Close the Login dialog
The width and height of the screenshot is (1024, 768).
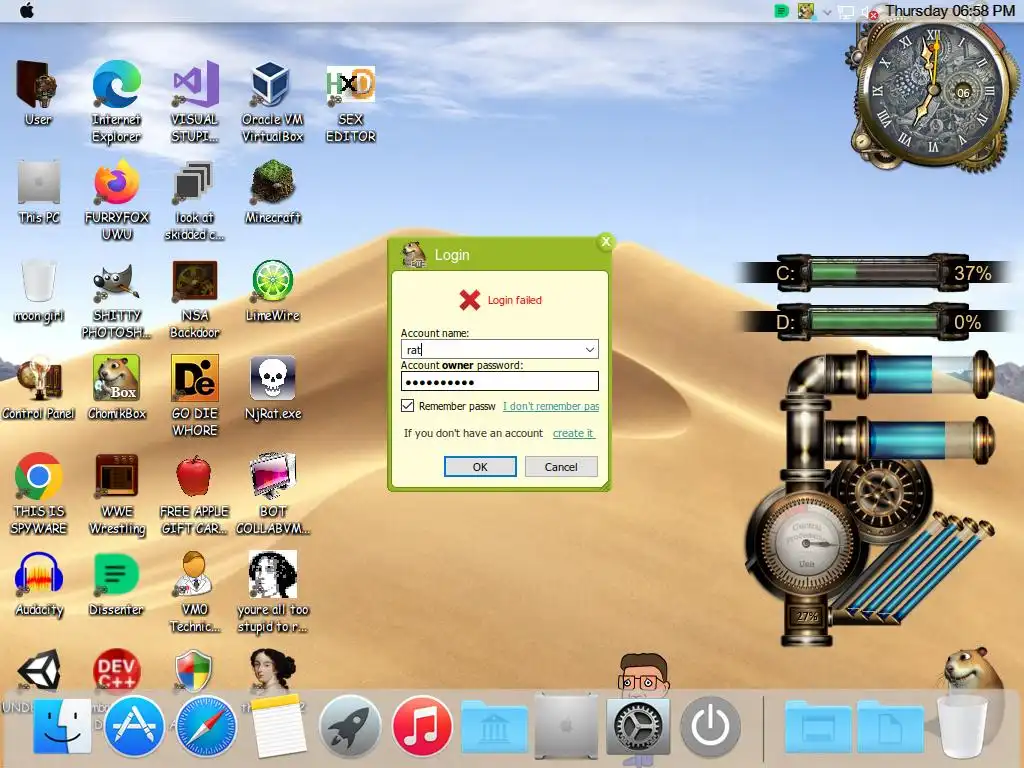pos(605,242)
